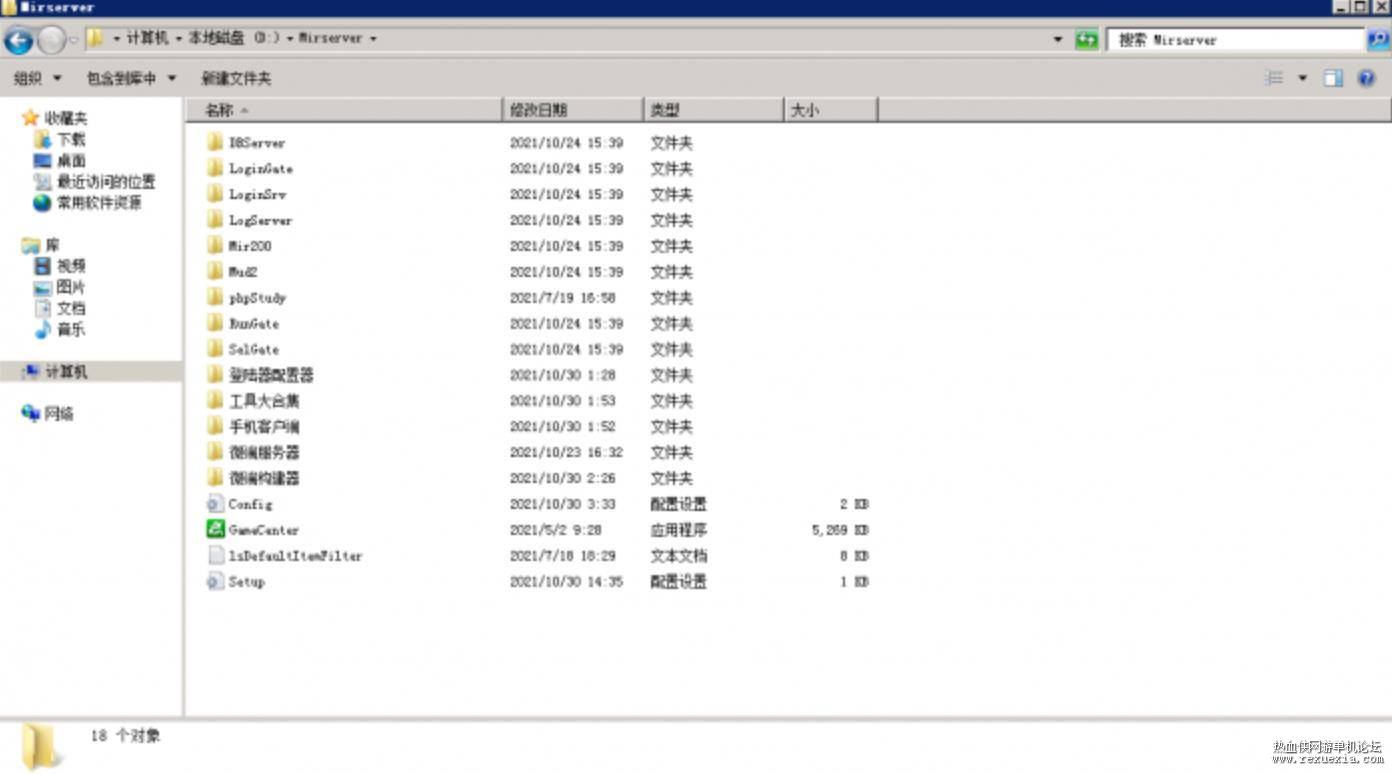Open the 组织 menu

37,78
